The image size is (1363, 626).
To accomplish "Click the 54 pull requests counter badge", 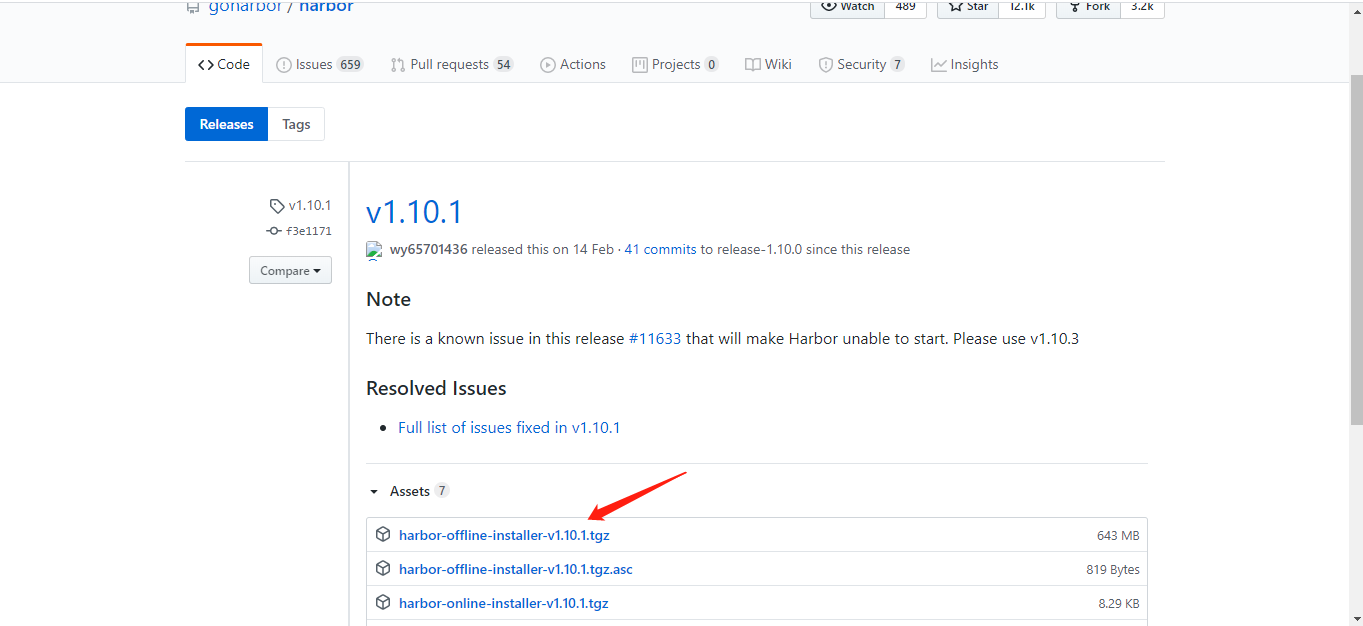I will point(503,65).
